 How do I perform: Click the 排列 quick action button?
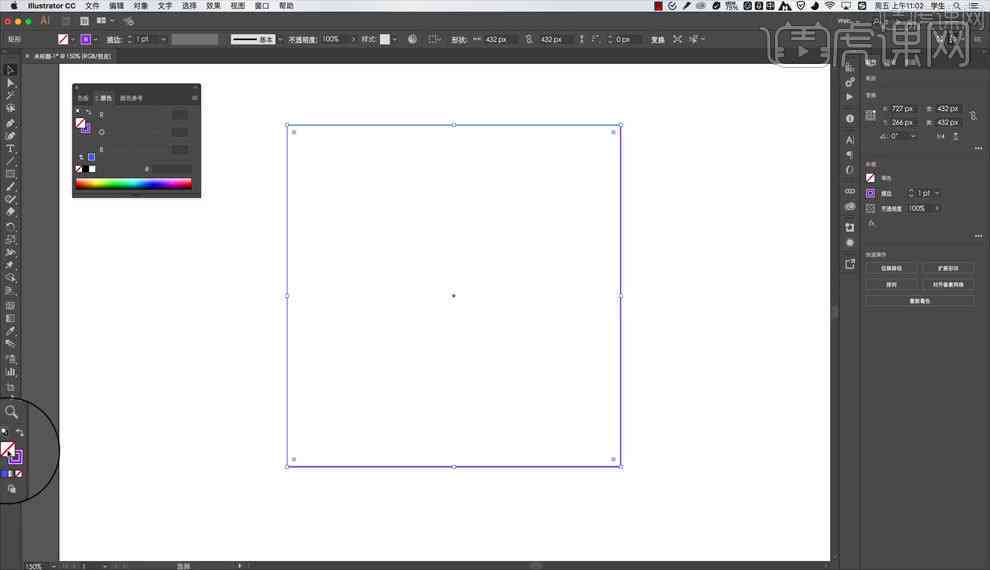(892, 285)
